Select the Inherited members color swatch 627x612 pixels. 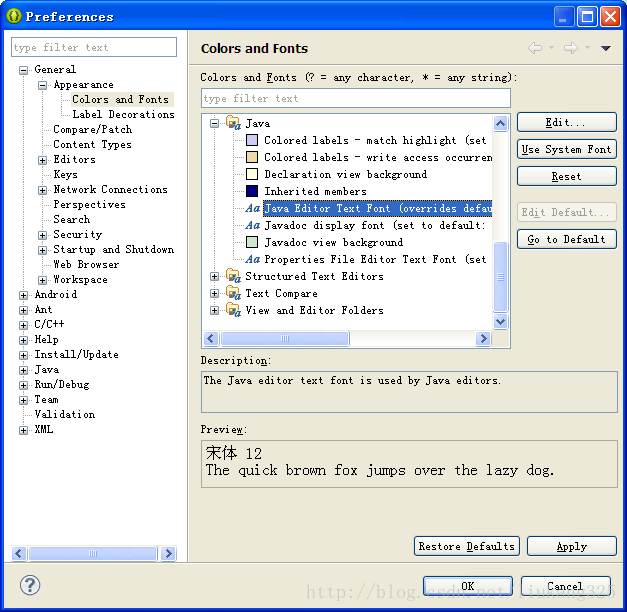point(252,191)
